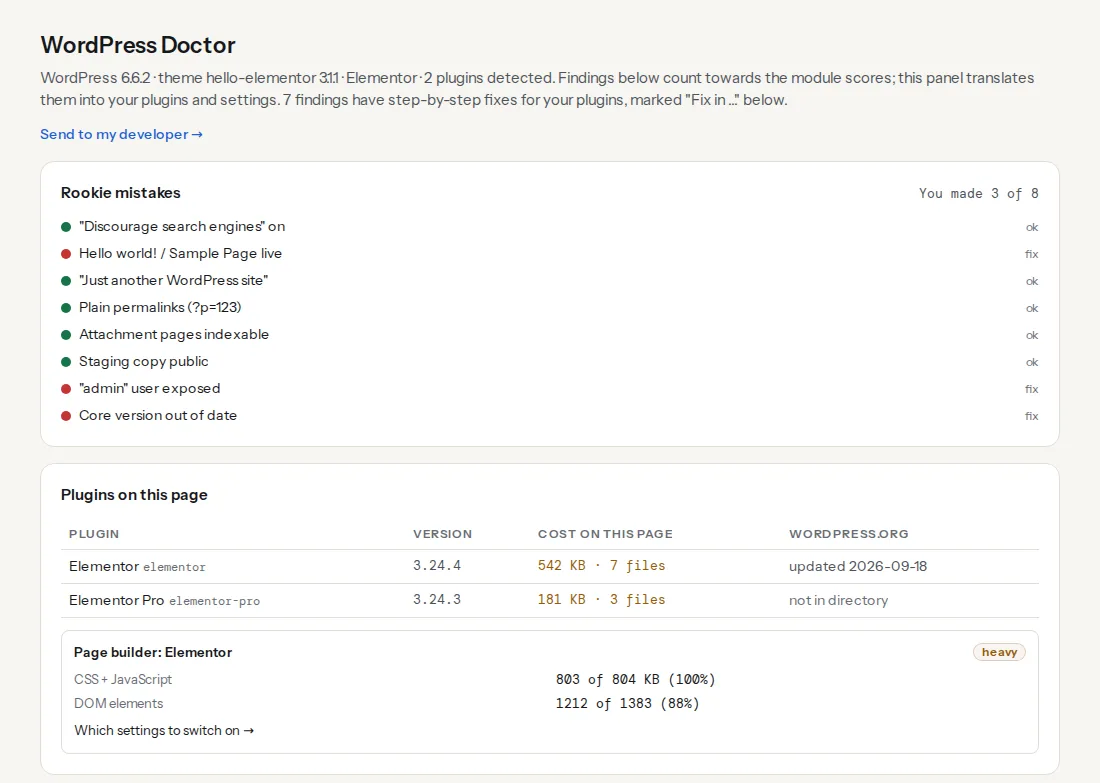The image size is (1100, 783).
Task: Select the '"Discourage search engines" on' row
Action: (x=549, y=227)
